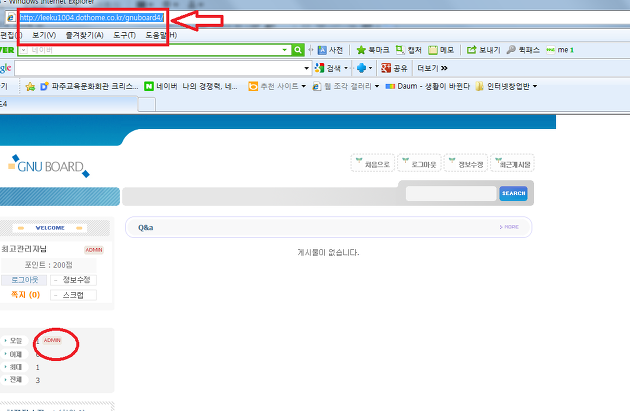630x411 pixels.
Task: Click the Naver toolbar search input
Action: pyautogui.click(x=155, y=50)
